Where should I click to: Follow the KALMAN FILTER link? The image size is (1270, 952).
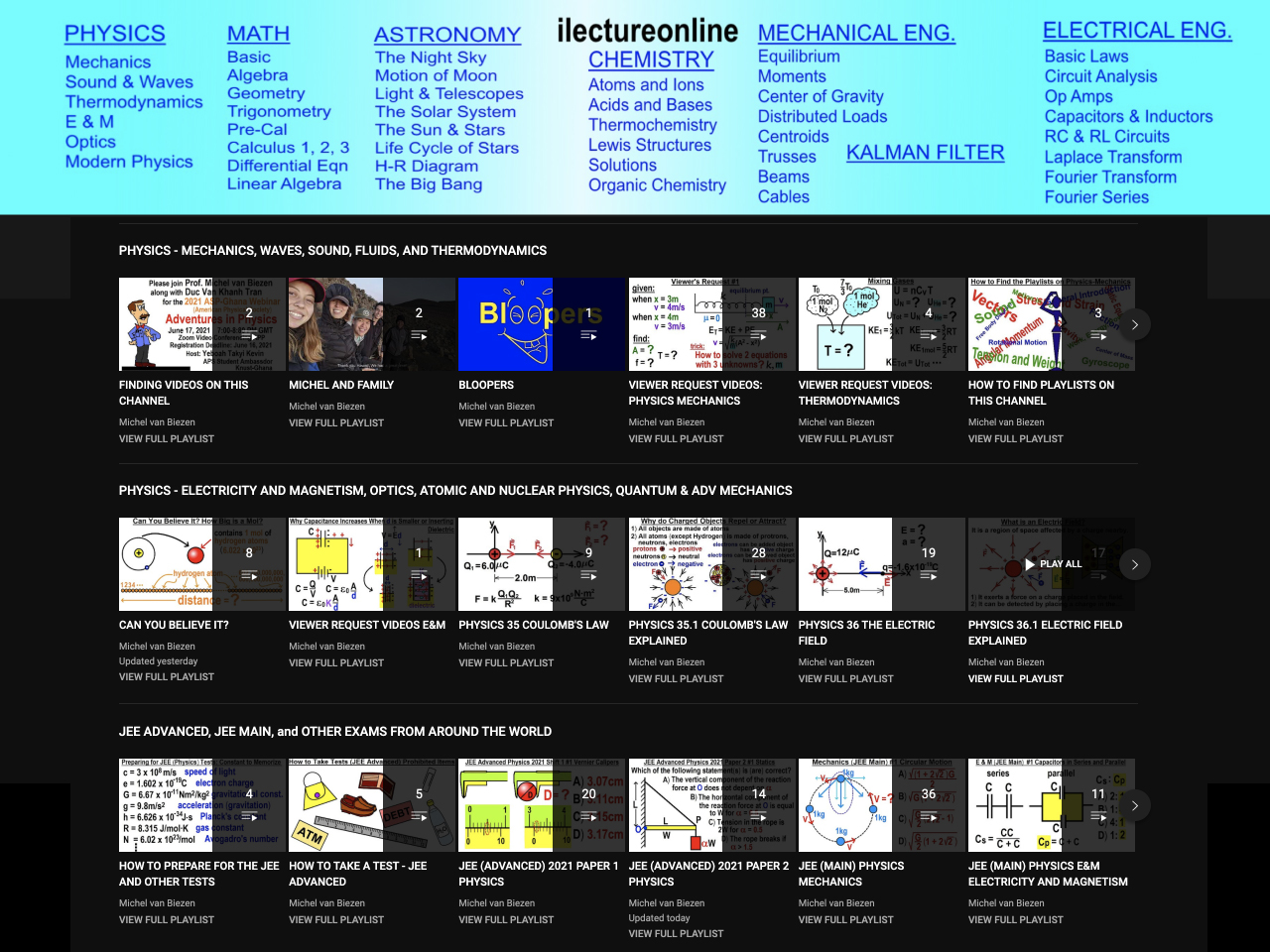pyautogui.click(x=925, y=153)
